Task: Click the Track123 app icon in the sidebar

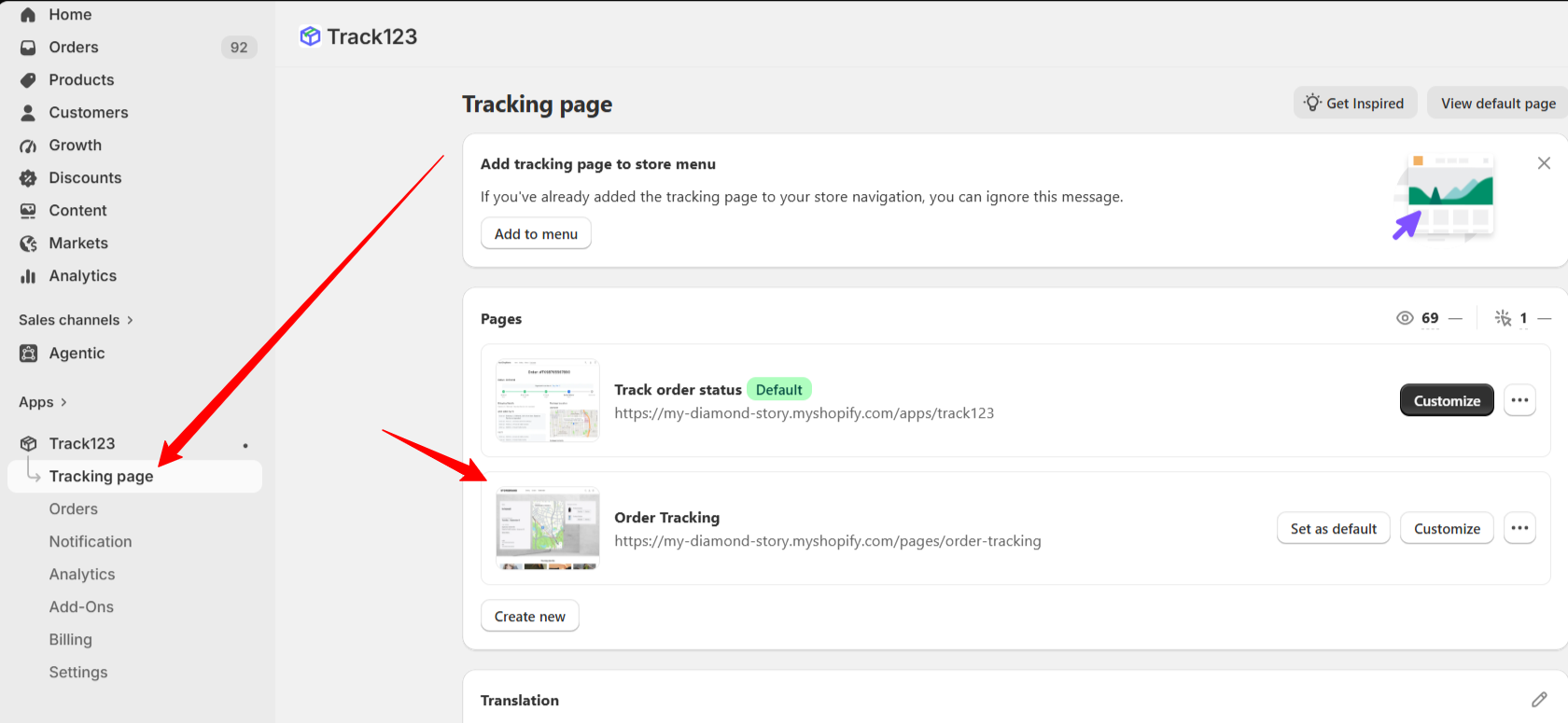Action: click(x=28, y=444)
